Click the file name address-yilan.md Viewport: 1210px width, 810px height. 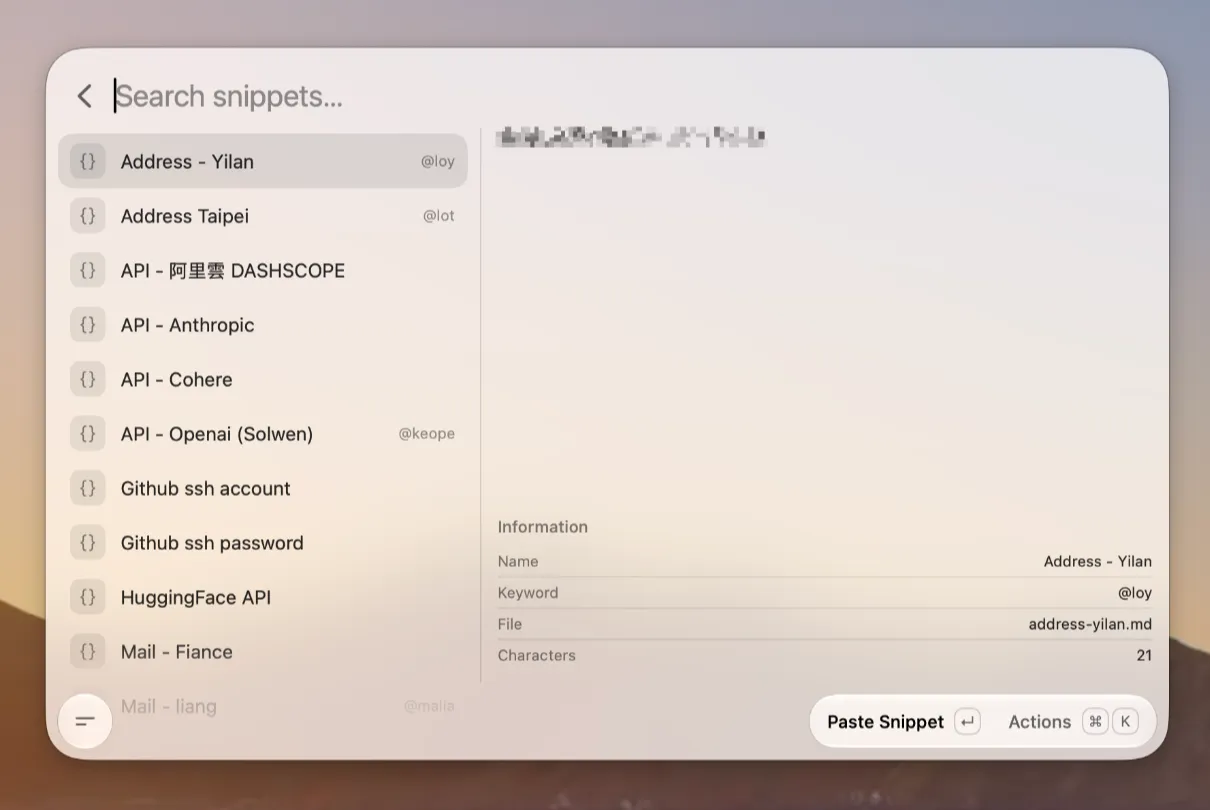click(1090, 624)
